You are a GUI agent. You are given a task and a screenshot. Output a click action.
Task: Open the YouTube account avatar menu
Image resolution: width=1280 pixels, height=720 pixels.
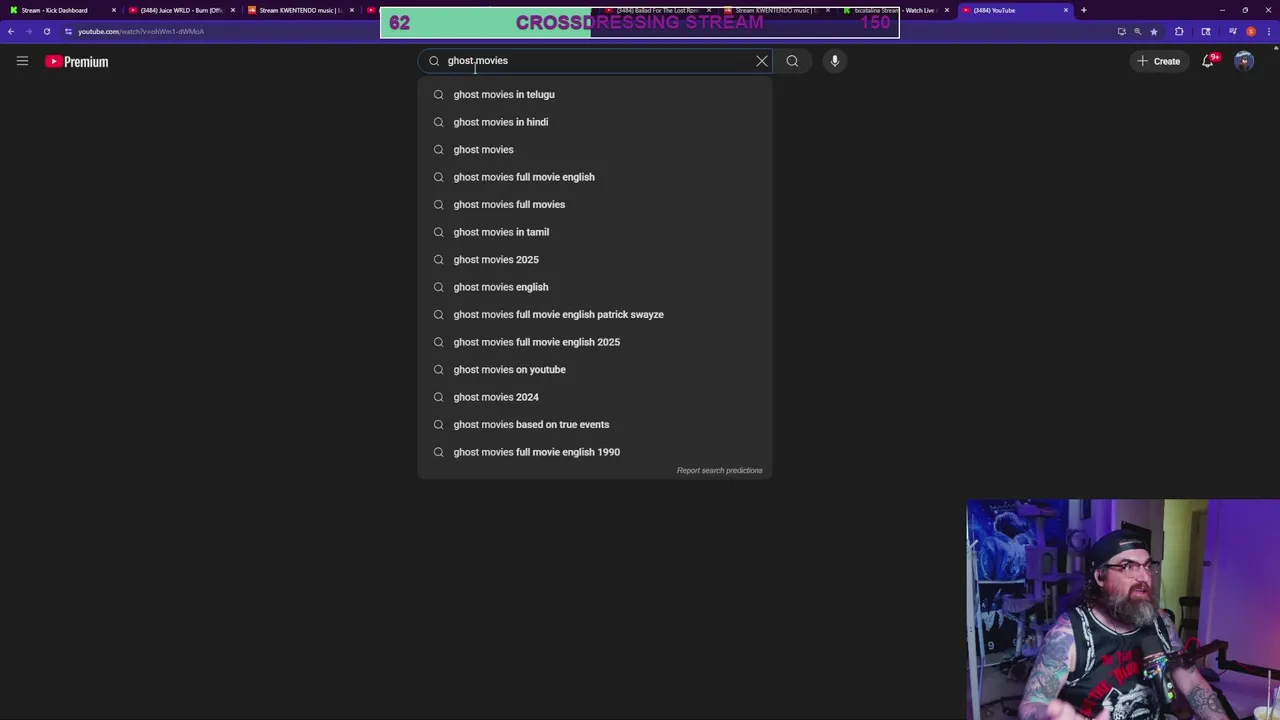coord(1244,61)
